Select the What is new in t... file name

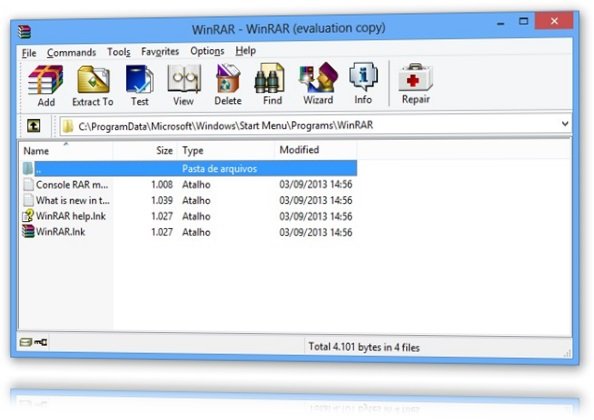[73, 200]
